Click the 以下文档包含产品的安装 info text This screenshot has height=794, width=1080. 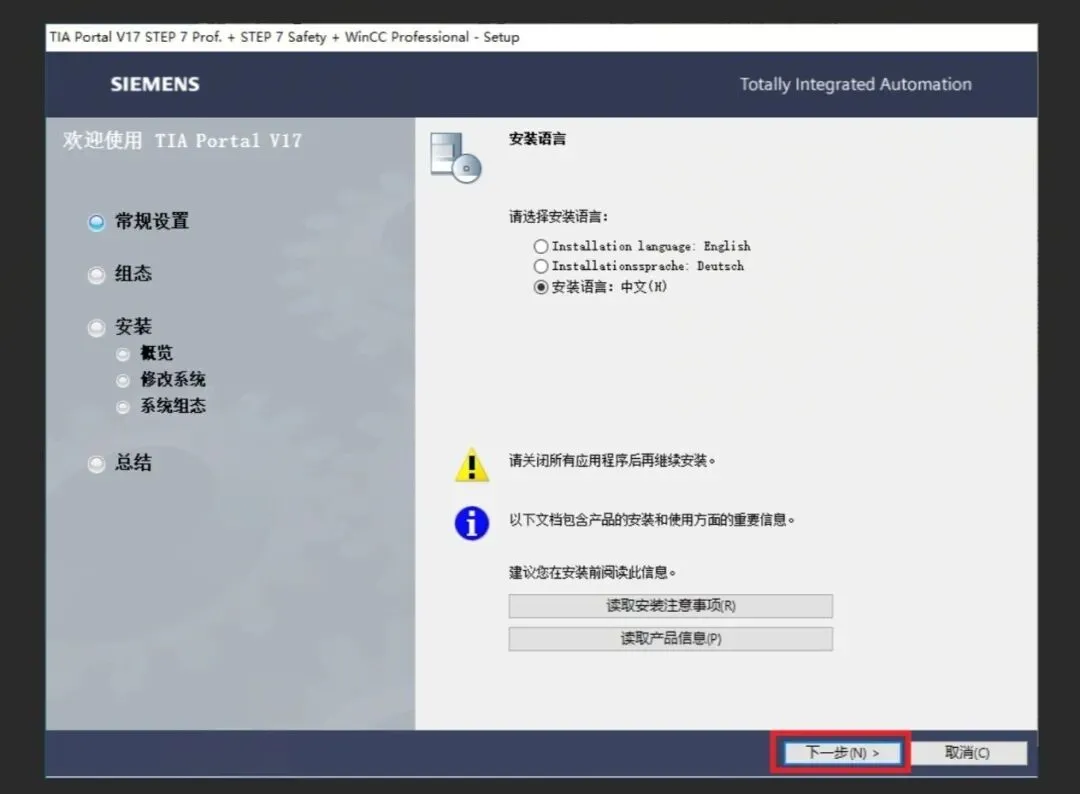[652, 519]
